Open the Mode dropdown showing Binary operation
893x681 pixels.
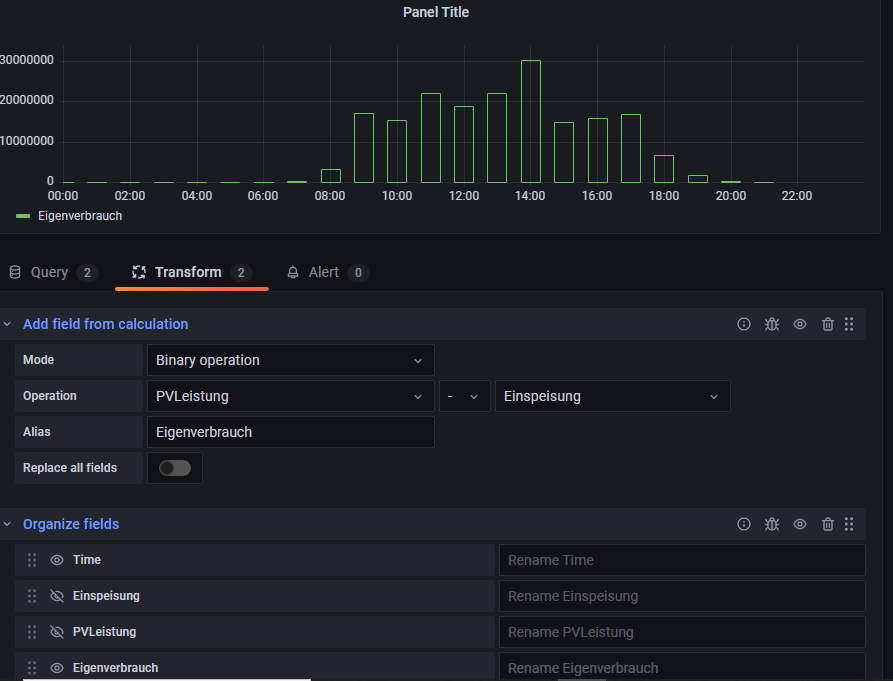(290, 360)
